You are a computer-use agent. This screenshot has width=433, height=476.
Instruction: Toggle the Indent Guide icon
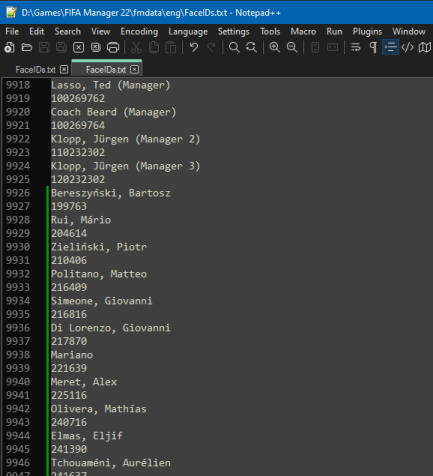391,48
